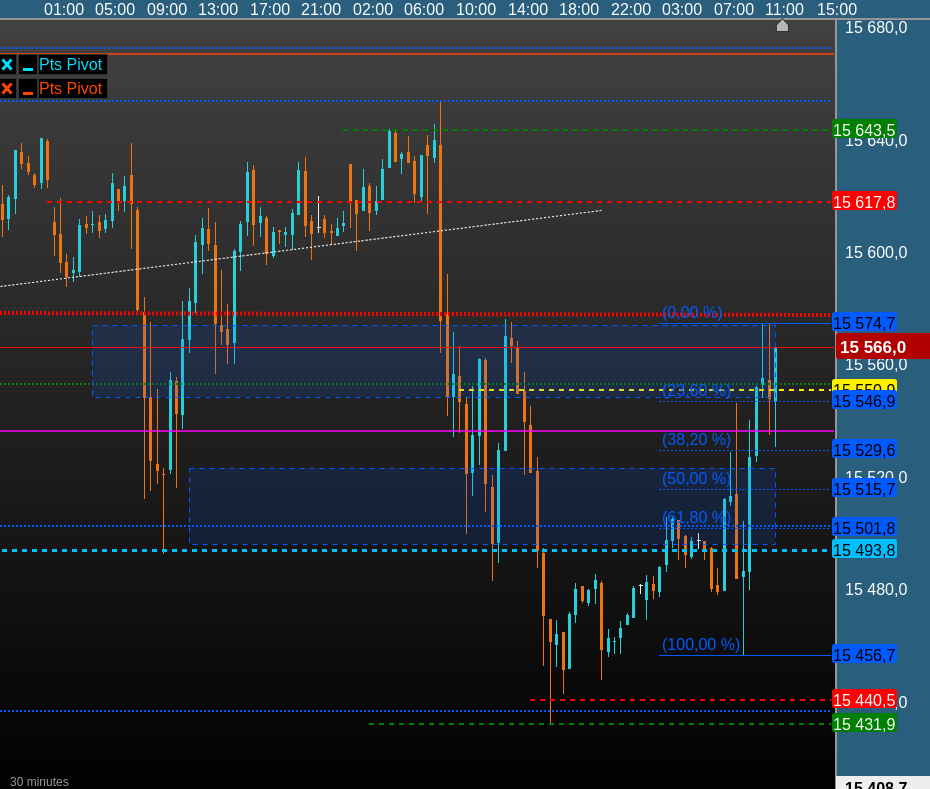Click the 15 480,0 price scale value
930x789 pixels.
click(x=876, y=590)
